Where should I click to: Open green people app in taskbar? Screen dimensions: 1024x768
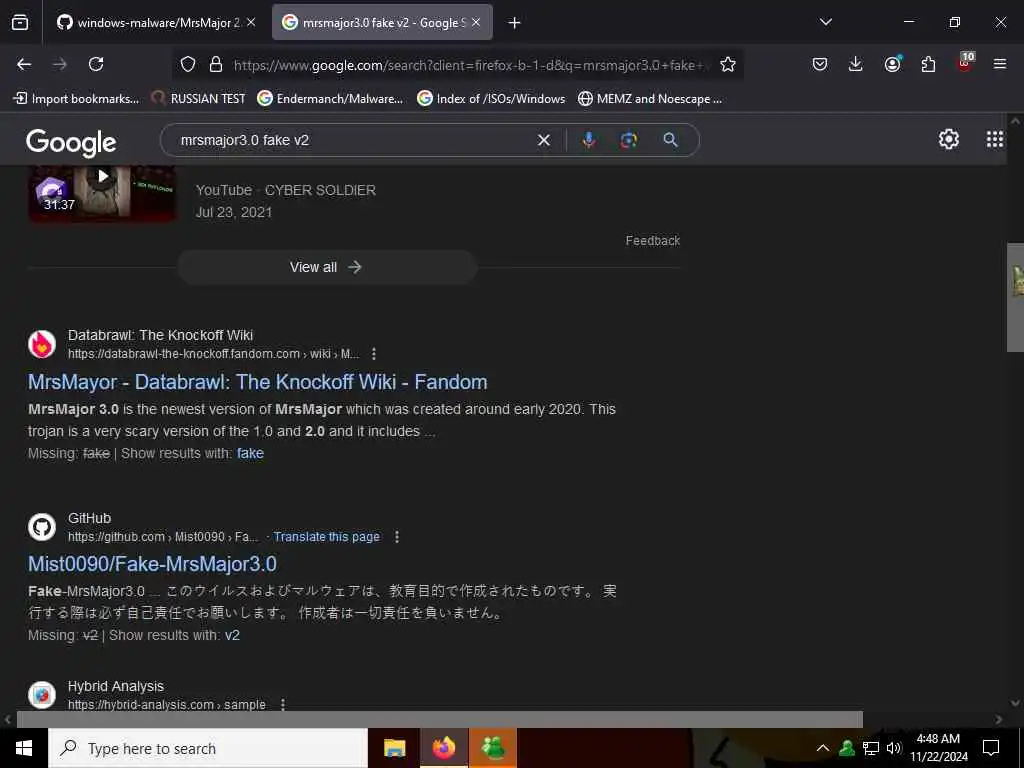(x=493, y=748)
